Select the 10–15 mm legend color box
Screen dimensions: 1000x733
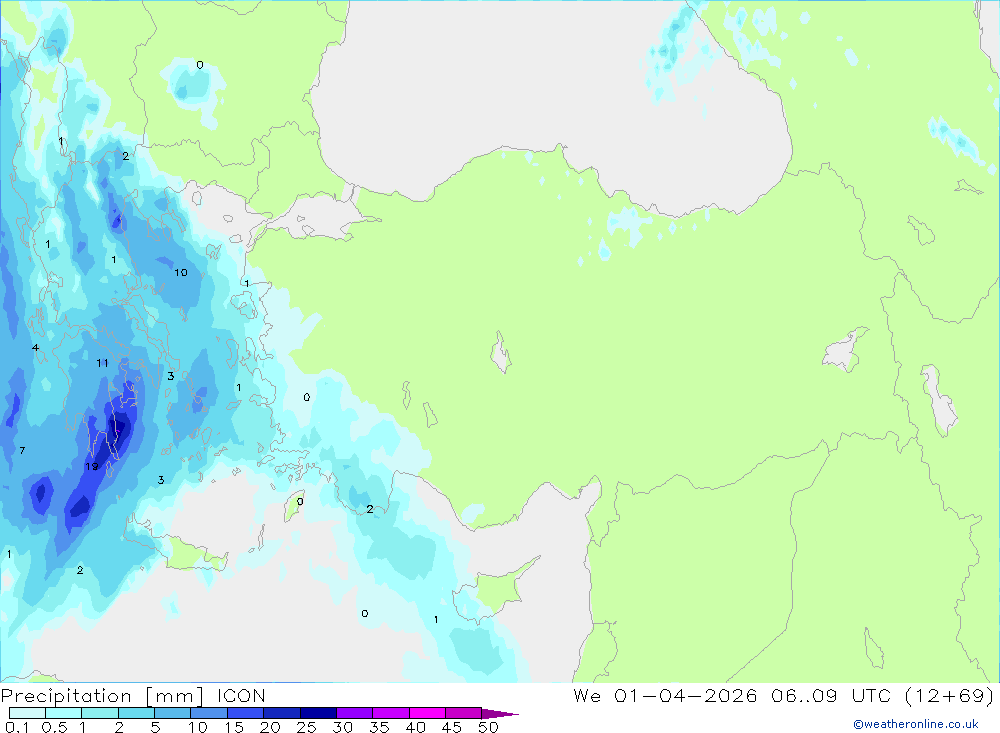[x=209, y=713]
